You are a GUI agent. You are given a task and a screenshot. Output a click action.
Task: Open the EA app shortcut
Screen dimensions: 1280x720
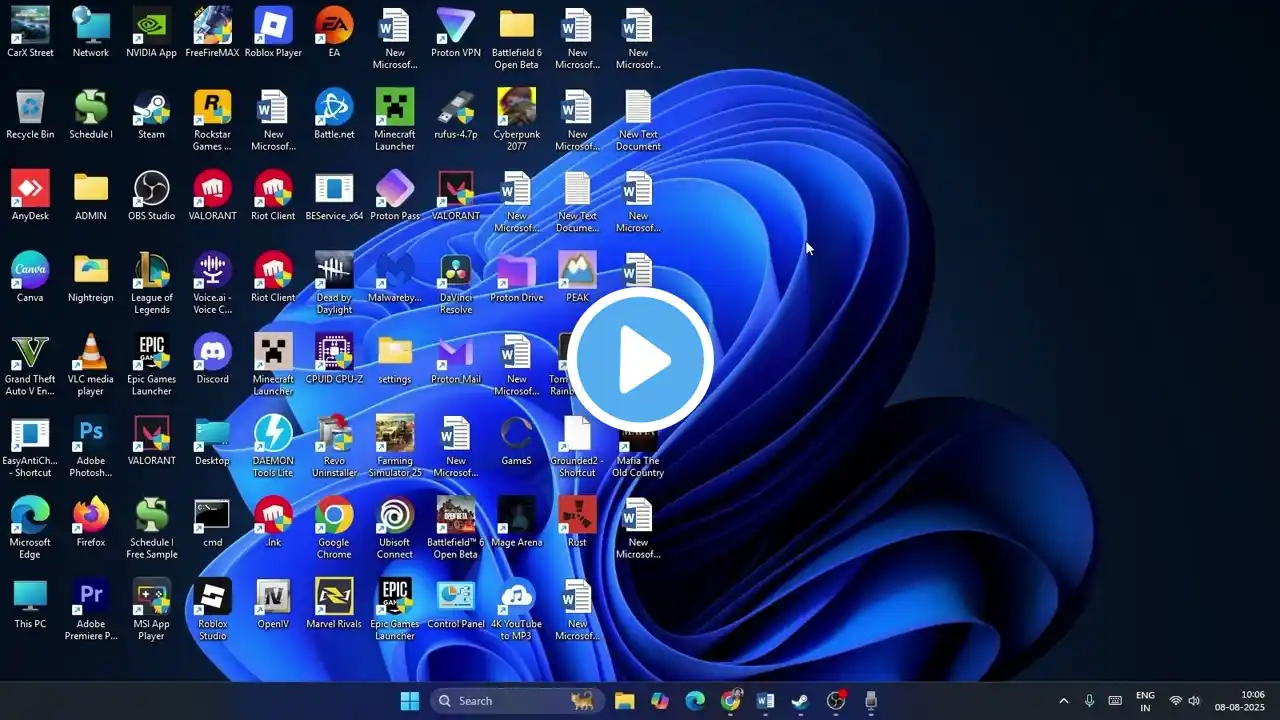point(334,32)
